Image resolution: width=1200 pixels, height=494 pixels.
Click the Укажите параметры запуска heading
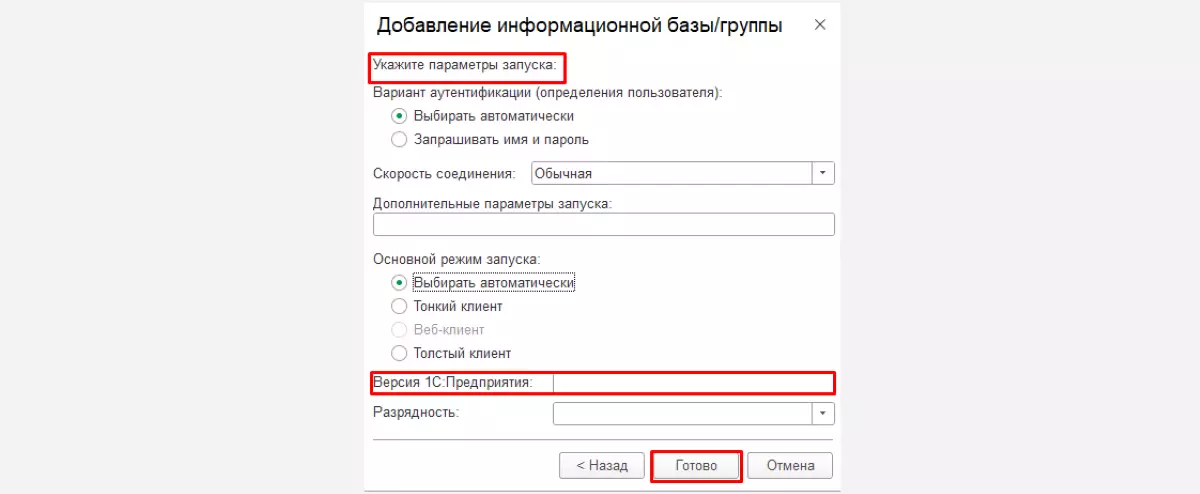click(x=464, y=68)
